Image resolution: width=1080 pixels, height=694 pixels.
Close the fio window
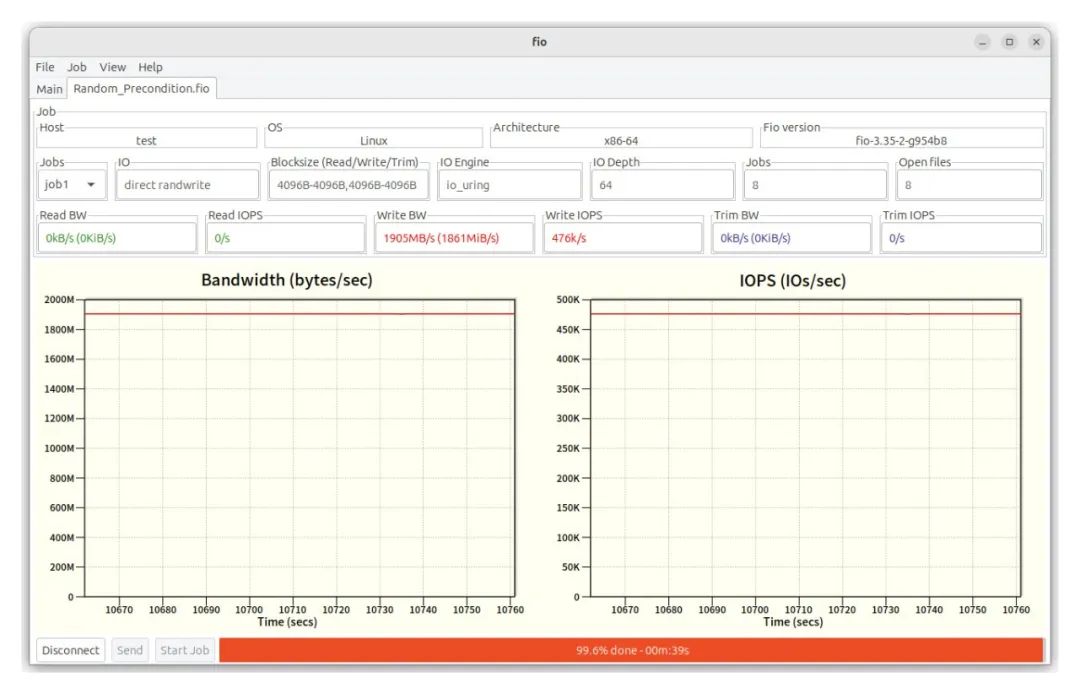tap(1036, 42)
